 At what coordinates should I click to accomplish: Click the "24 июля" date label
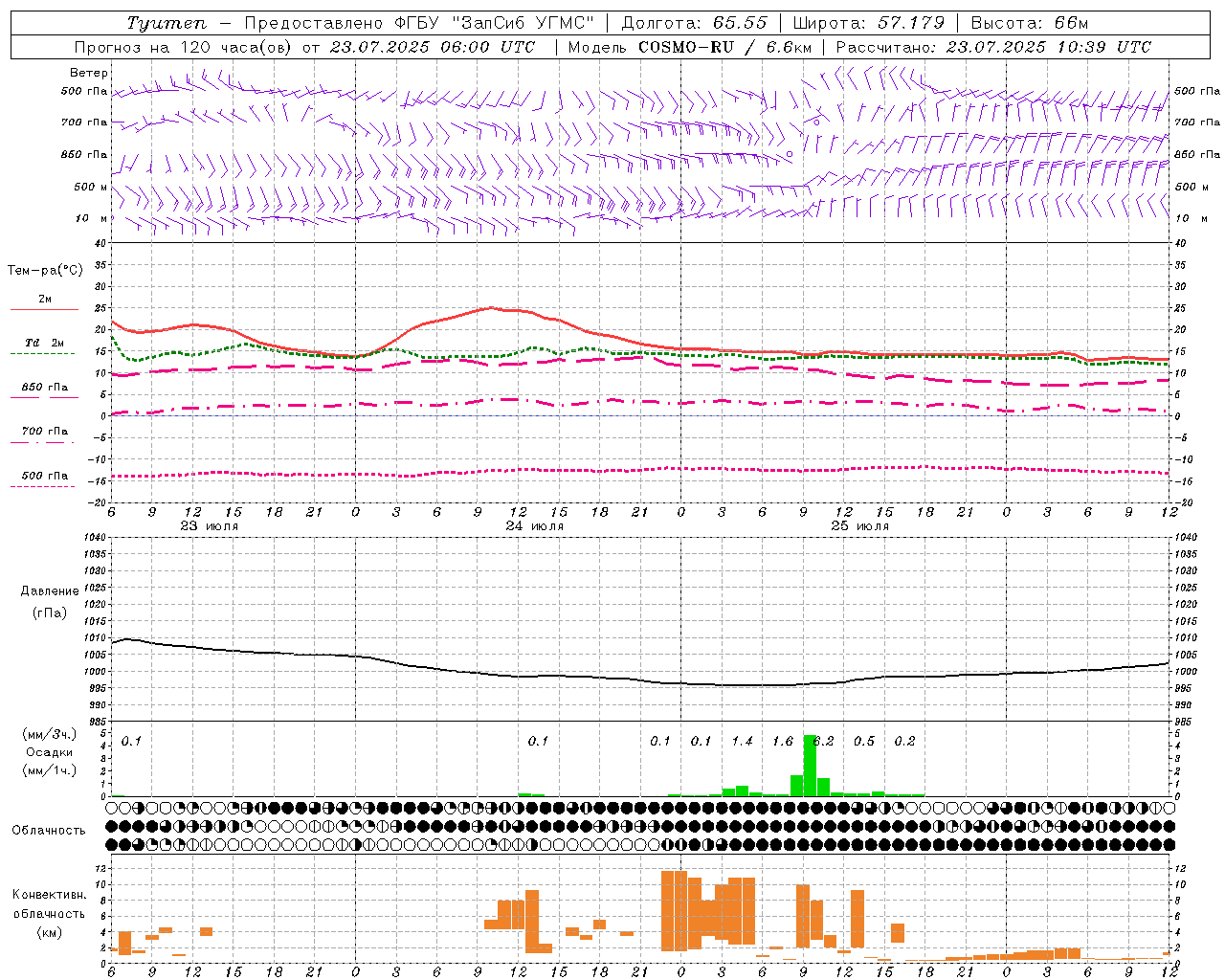pos(535,526)
